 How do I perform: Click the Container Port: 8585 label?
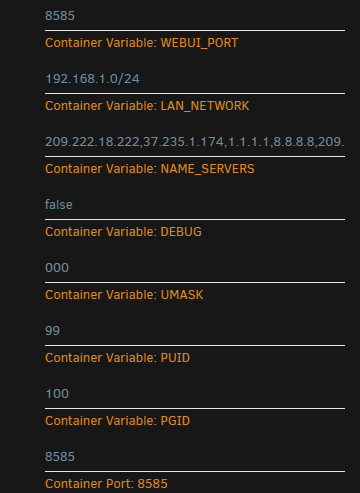tap(106, 484)
